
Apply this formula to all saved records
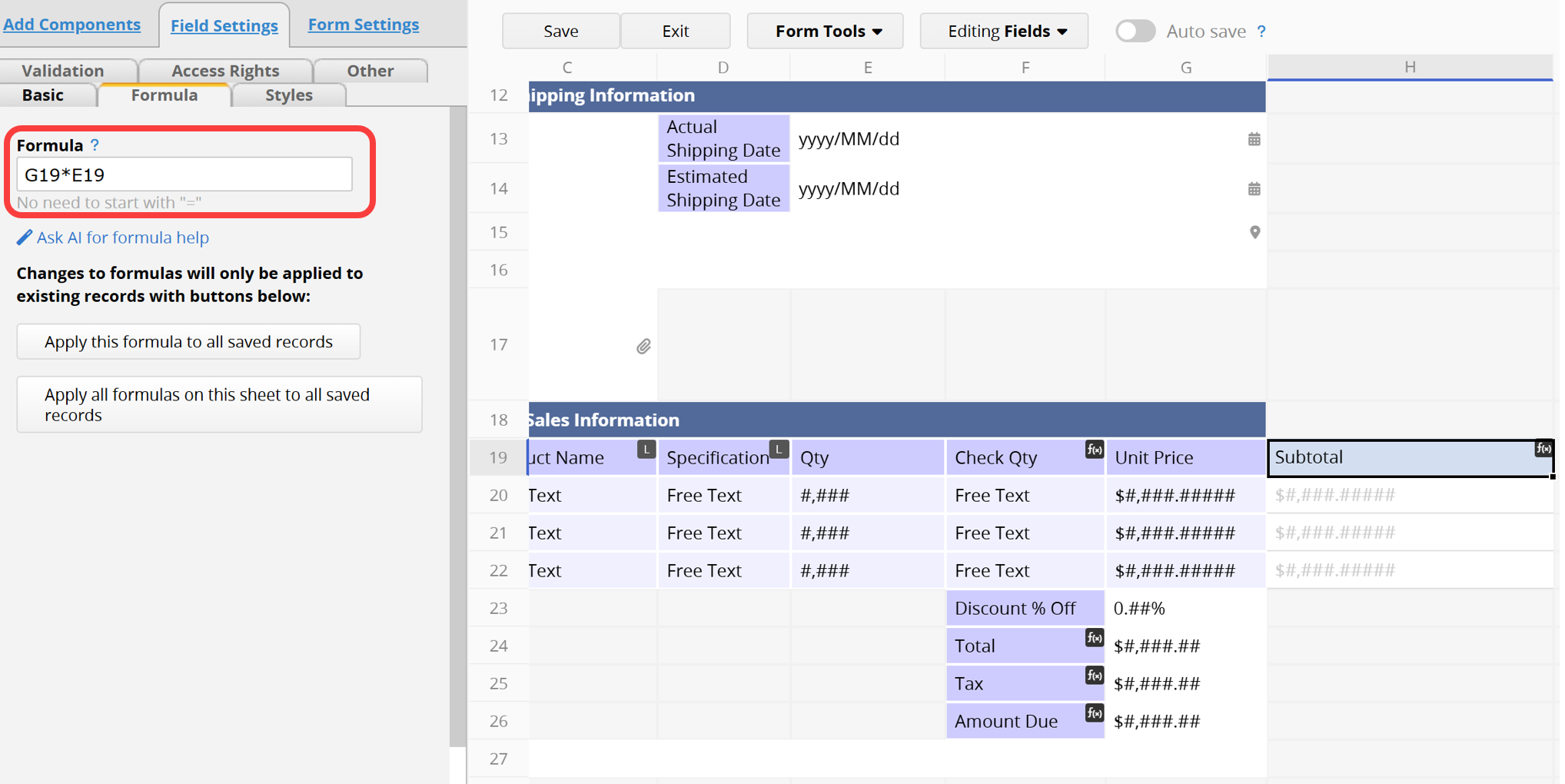click(x=188, y=342)
